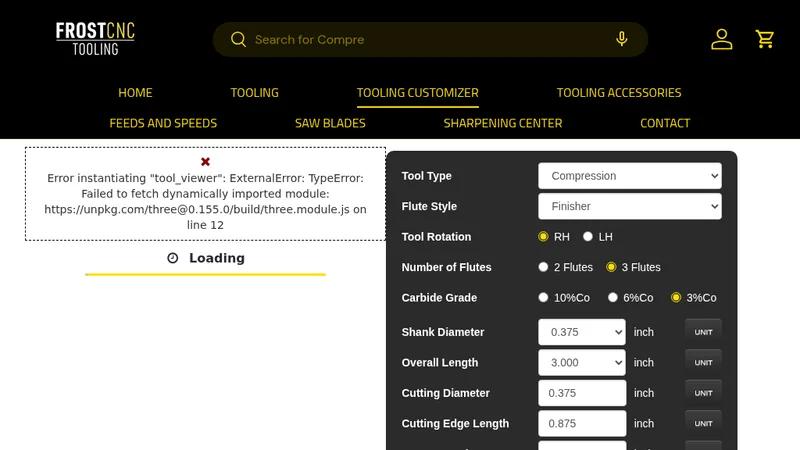Activate voice search microphone icon
Viewport: 800px width, 450px height.
click(621, 39)
